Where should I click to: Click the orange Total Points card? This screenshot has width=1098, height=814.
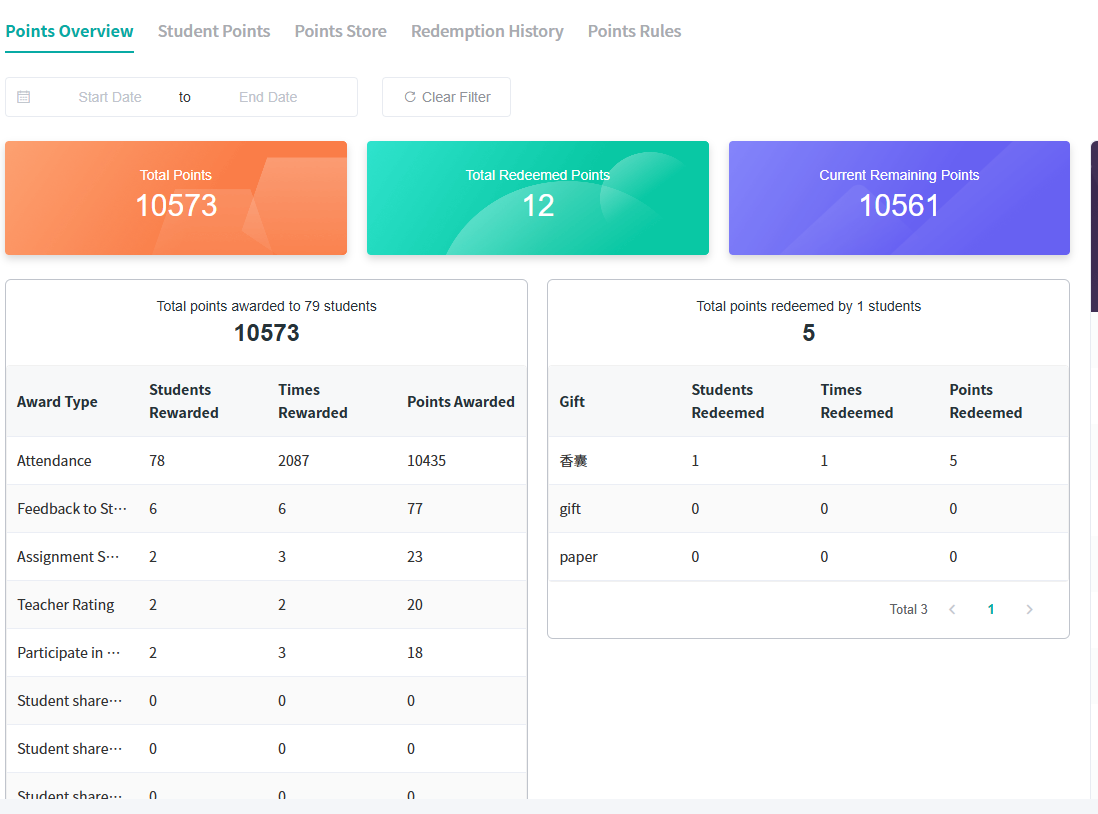[176, 198]
